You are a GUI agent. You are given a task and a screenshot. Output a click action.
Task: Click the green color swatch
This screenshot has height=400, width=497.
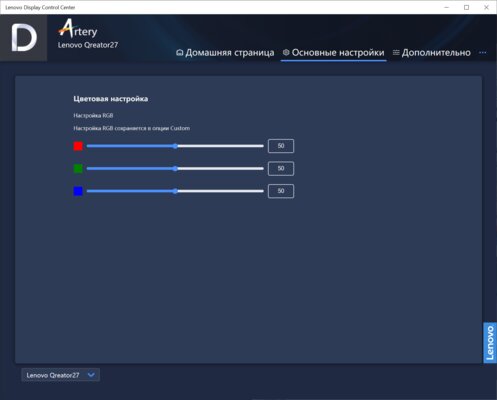(x=78, y=169)
